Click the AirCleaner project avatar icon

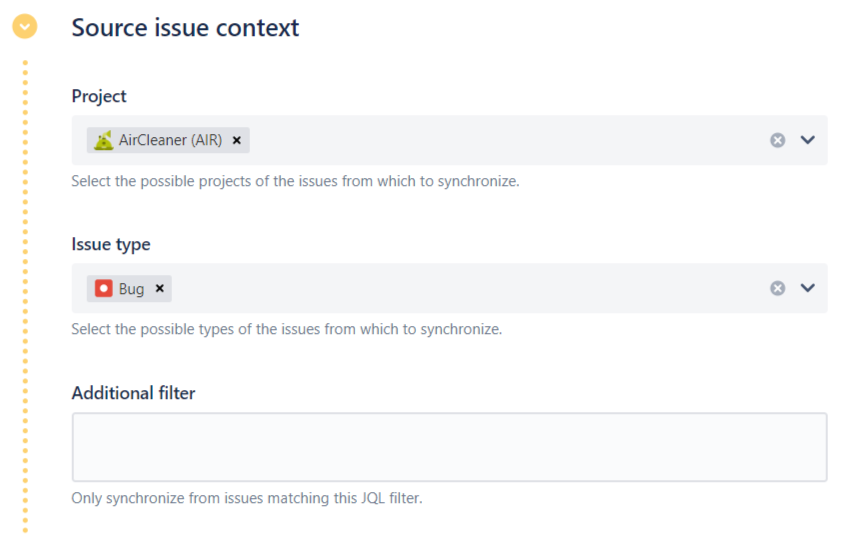(x=104, y=140)
